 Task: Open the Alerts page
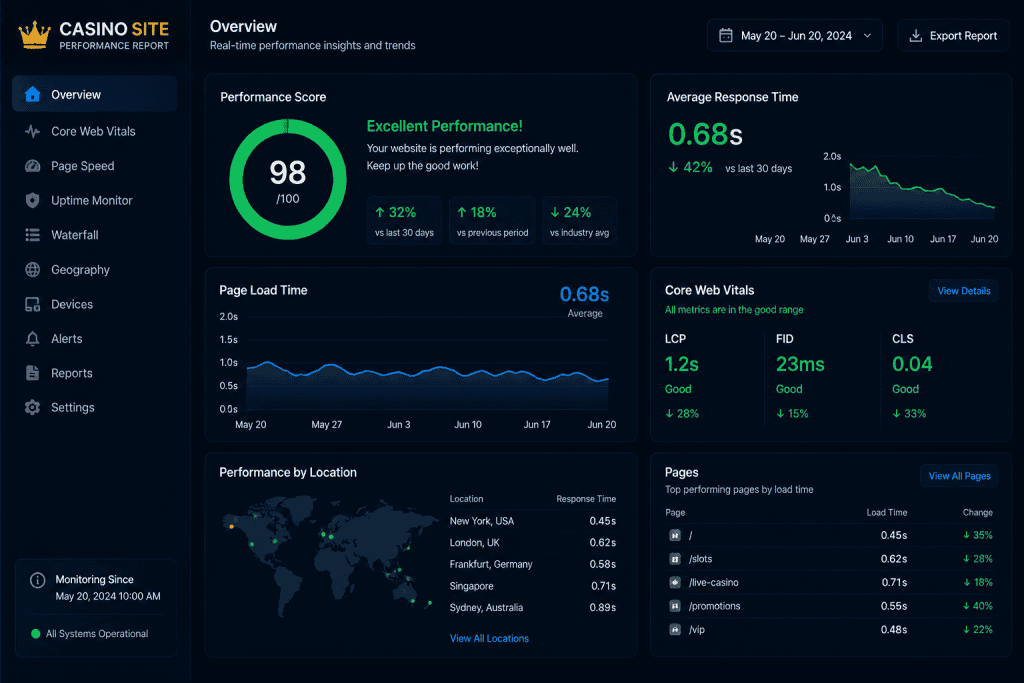[95, 339]
